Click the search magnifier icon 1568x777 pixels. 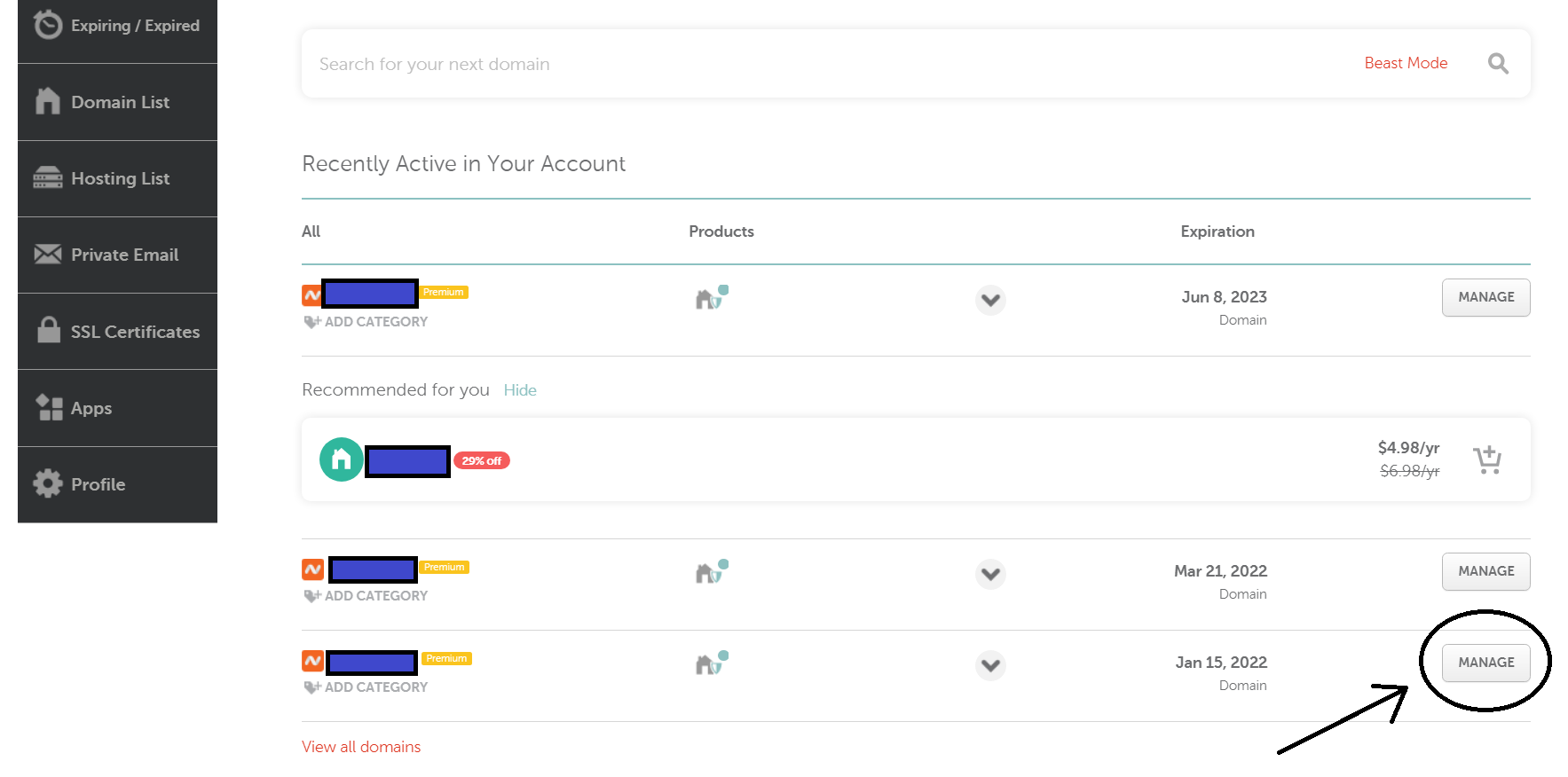1498,64
